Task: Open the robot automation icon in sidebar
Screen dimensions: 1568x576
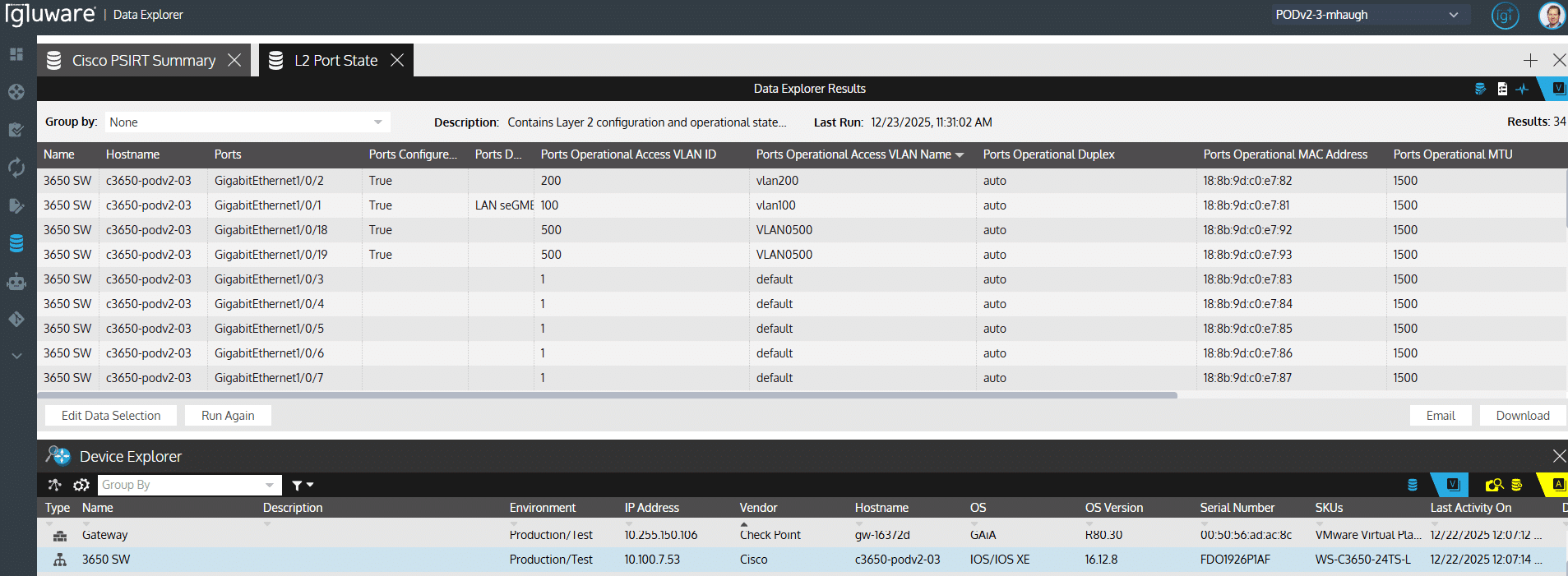Action: pos(16,282)
